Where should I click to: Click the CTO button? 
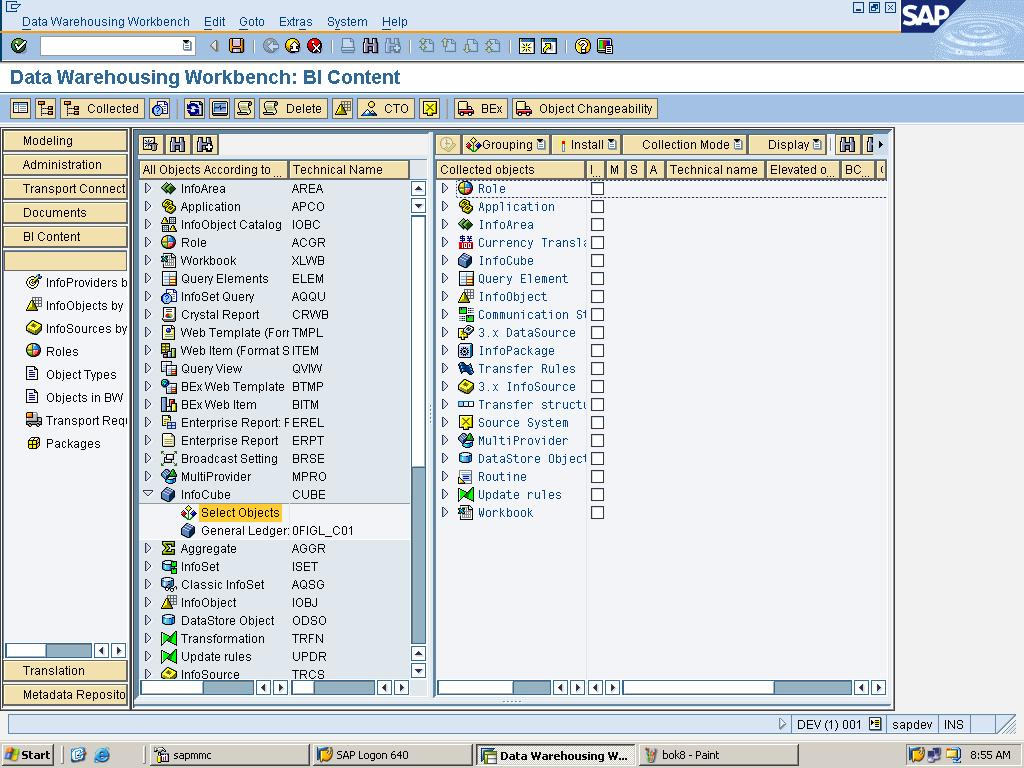(x=385, y=108)
